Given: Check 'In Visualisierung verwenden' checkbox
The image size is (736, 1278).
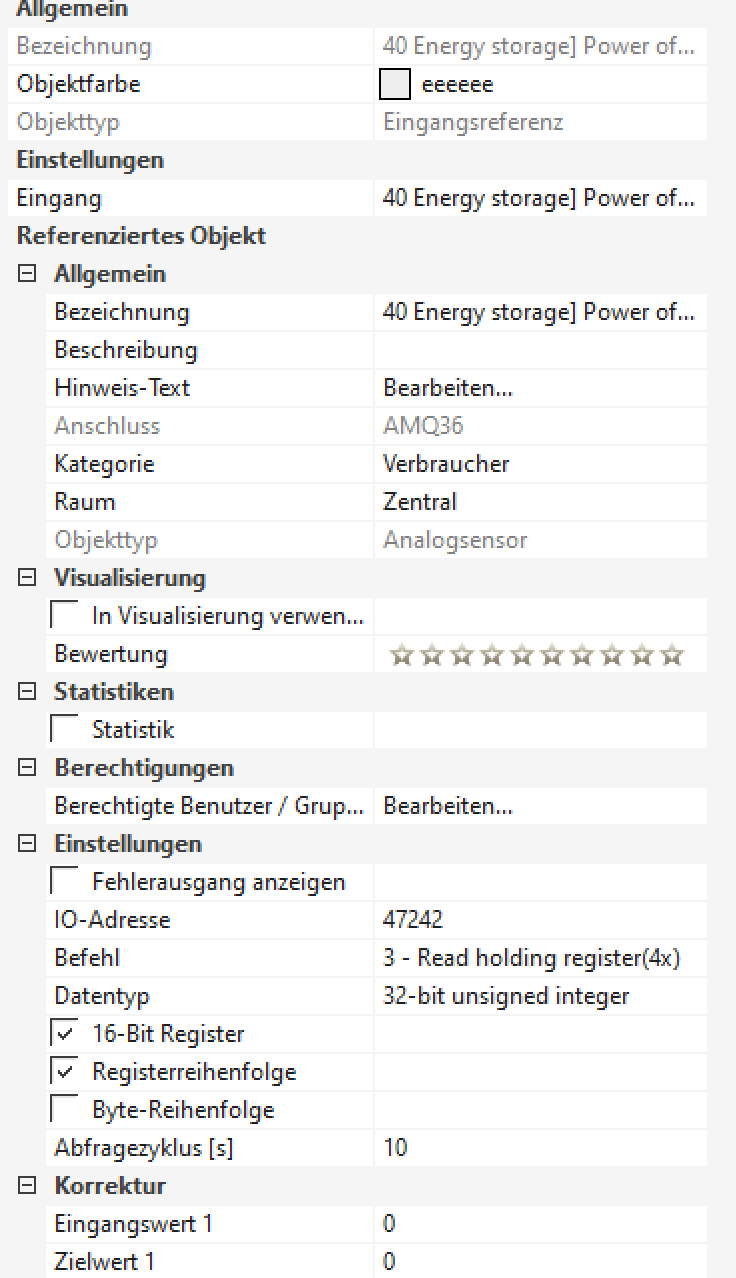Looking at the screenshot, I should click(65, 616).
